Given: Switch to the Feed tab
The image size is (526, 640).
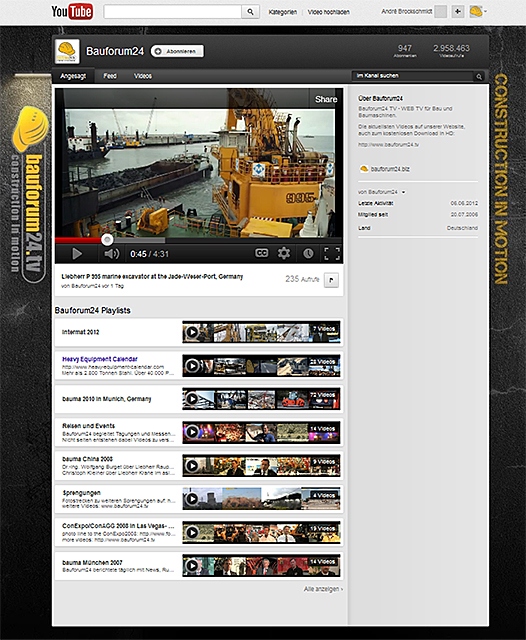Looking at the screenshot, I should coord(110,76).
